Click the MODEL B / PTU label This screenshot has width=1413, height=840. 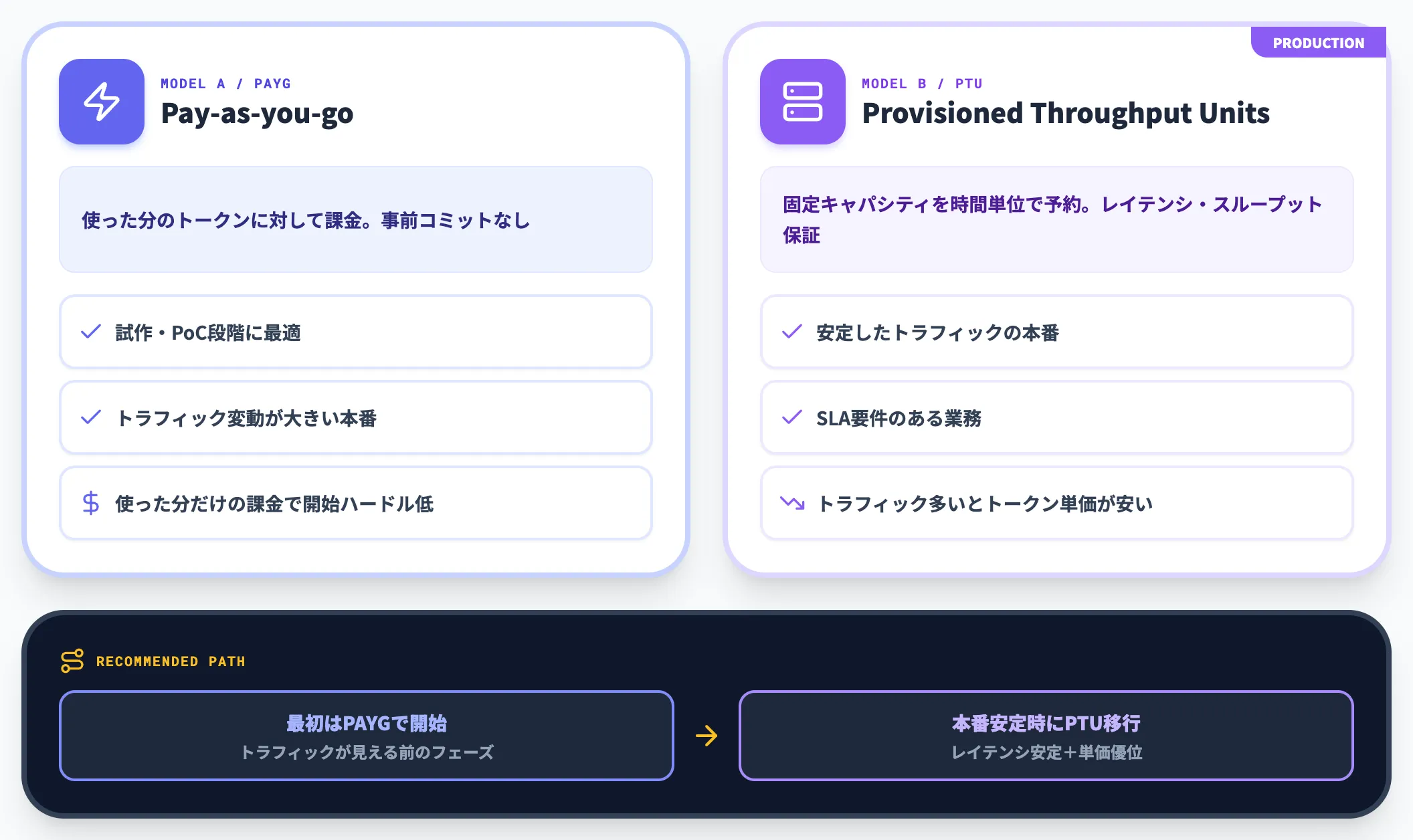(x=923, y=84)
